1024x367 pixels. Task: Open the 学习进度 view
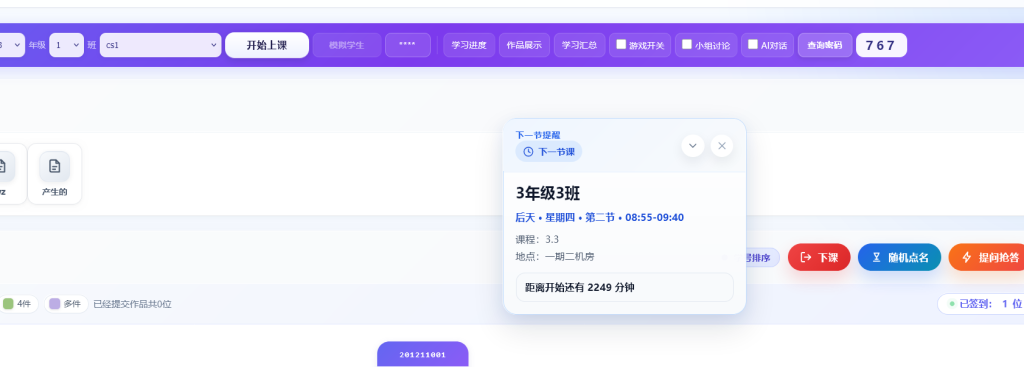click(x=469, y=45)
